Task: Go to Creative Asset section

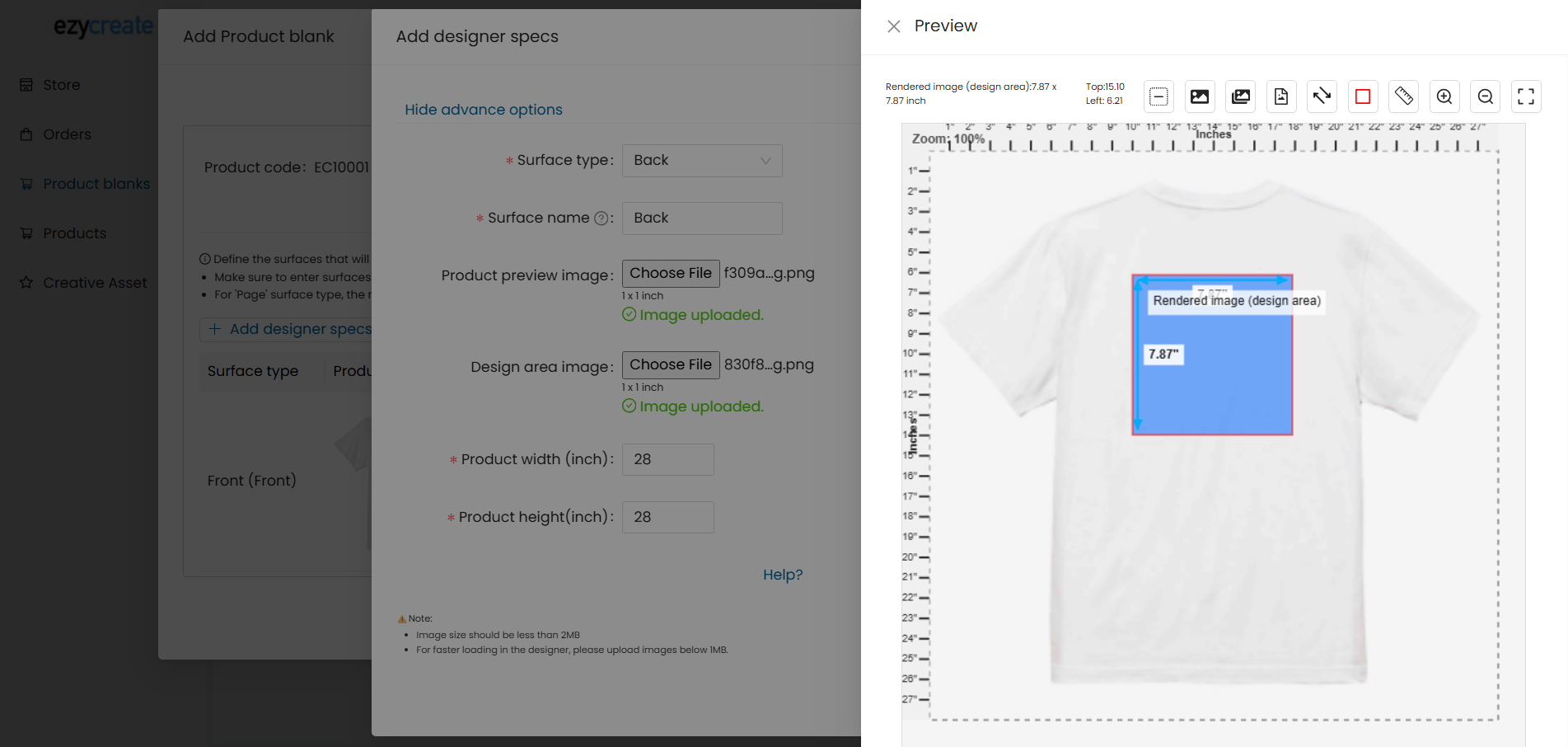Action: (x=95, y=283)
